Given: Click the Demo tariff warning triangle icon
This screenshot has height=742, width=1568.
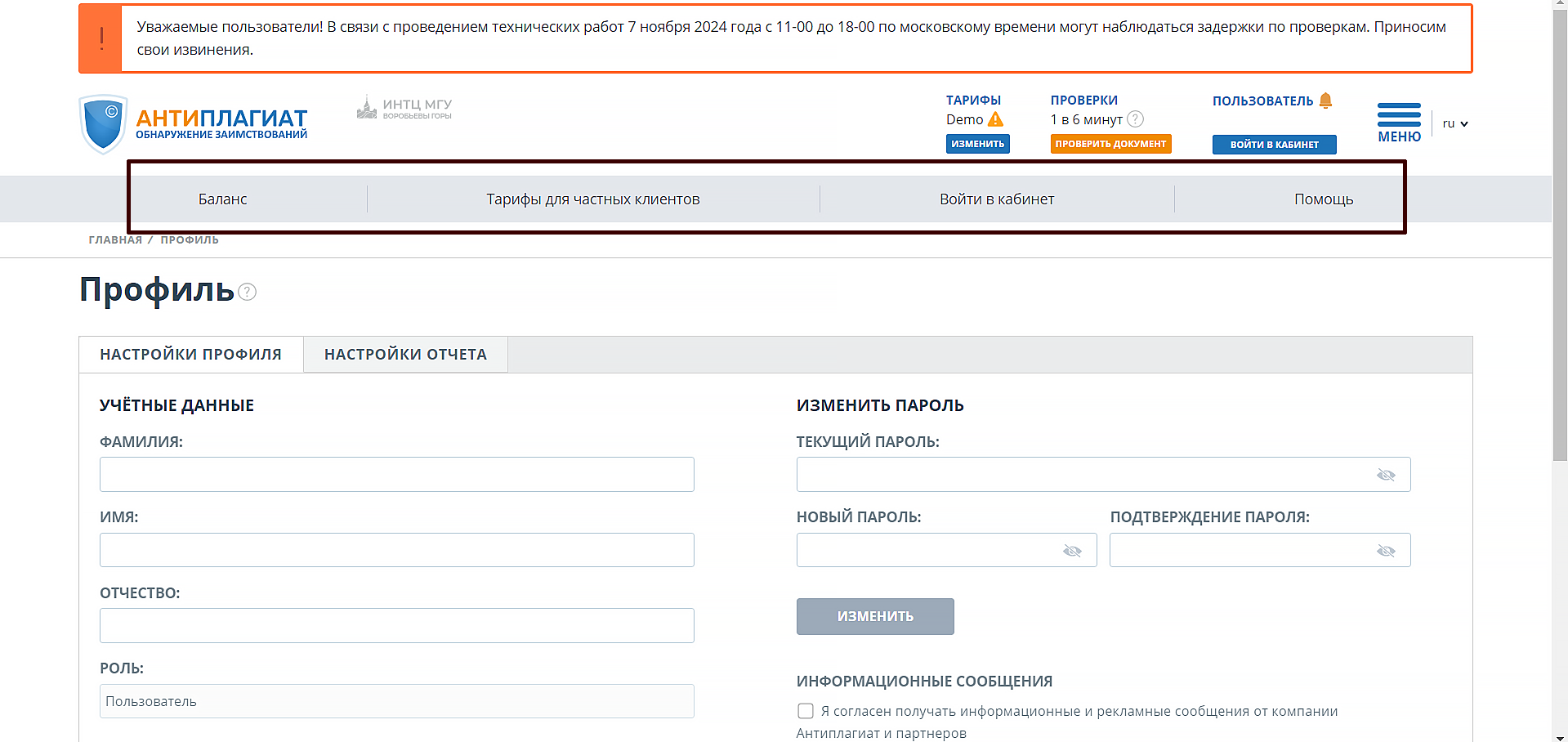Looking at the screenshot, I should tap(995, 119).
